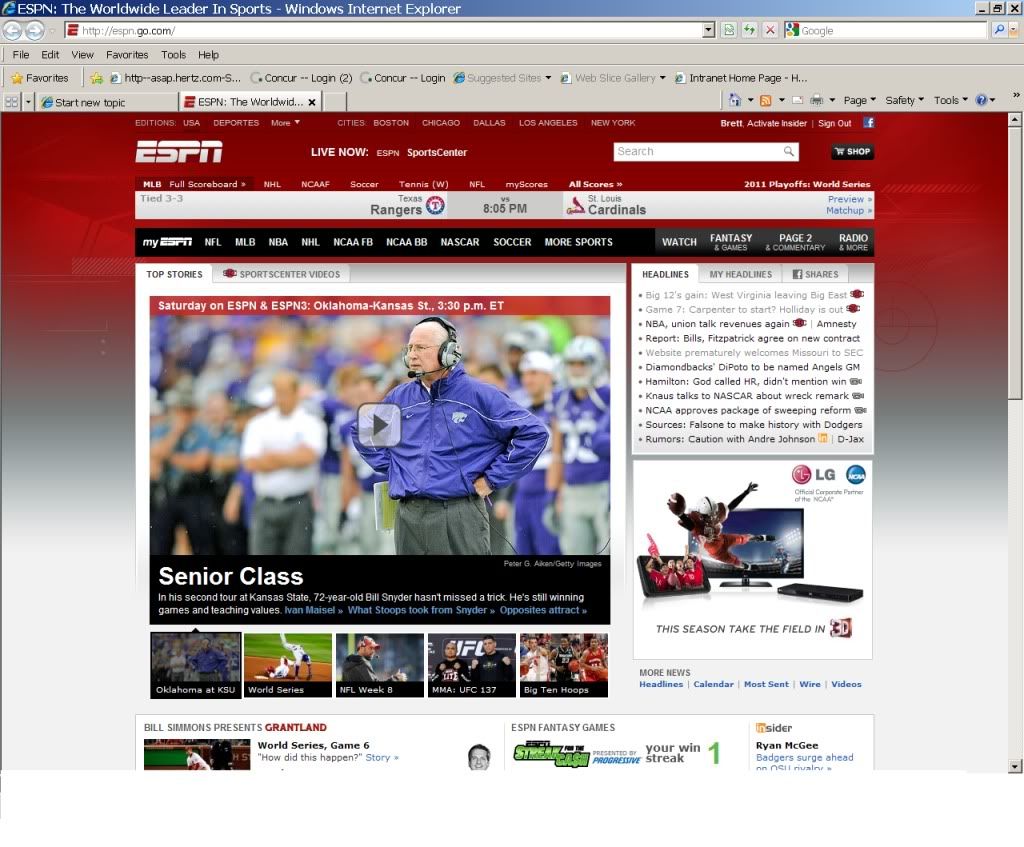1024x847 pixels.
Task: Expand the editions More dropdown
Action: click(x=285, y=123)
